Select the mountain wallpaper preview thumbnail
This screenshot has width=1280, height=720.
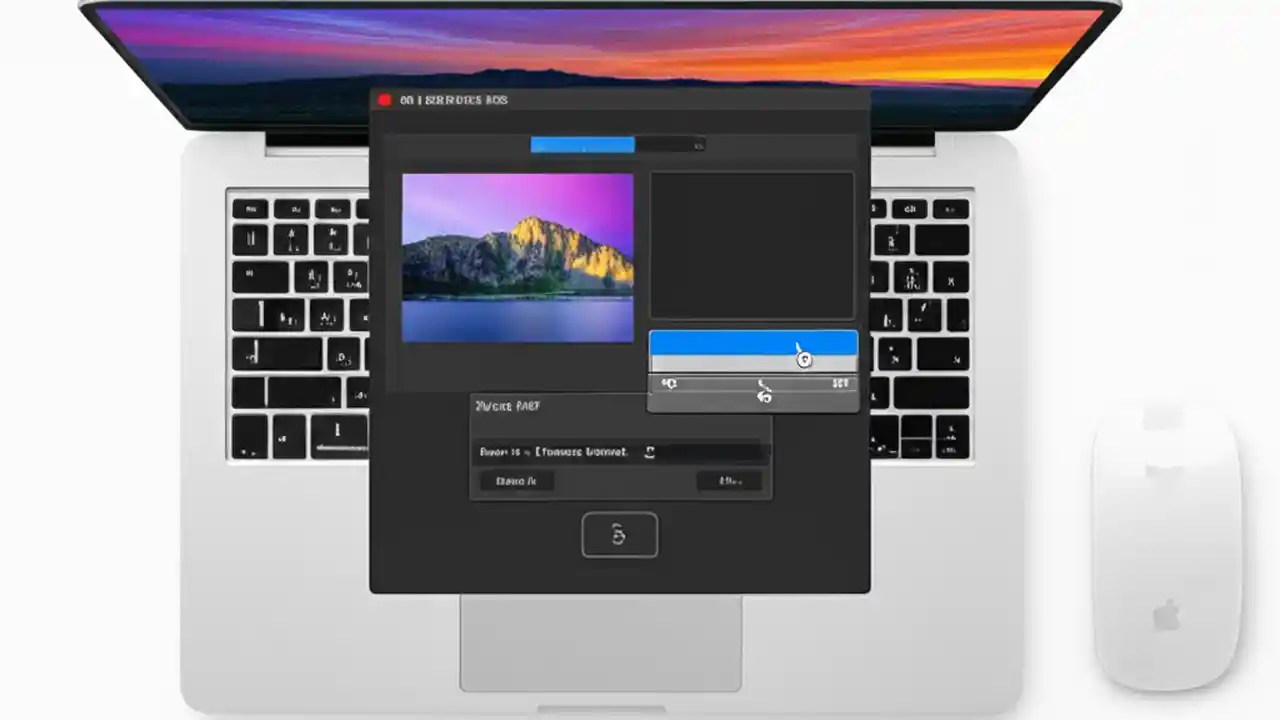(x=517, y=258)
